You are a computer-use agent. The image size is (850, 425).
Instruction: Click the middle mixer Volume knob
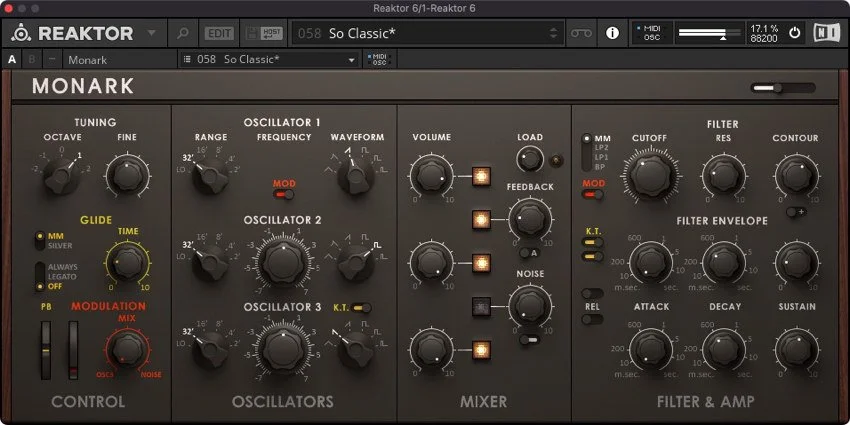(432, 263)
